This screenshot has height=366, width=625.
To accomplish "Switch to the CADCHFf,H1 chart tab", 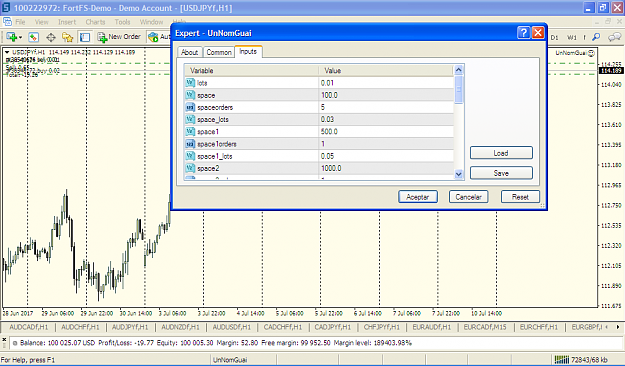I will (283, 327).
